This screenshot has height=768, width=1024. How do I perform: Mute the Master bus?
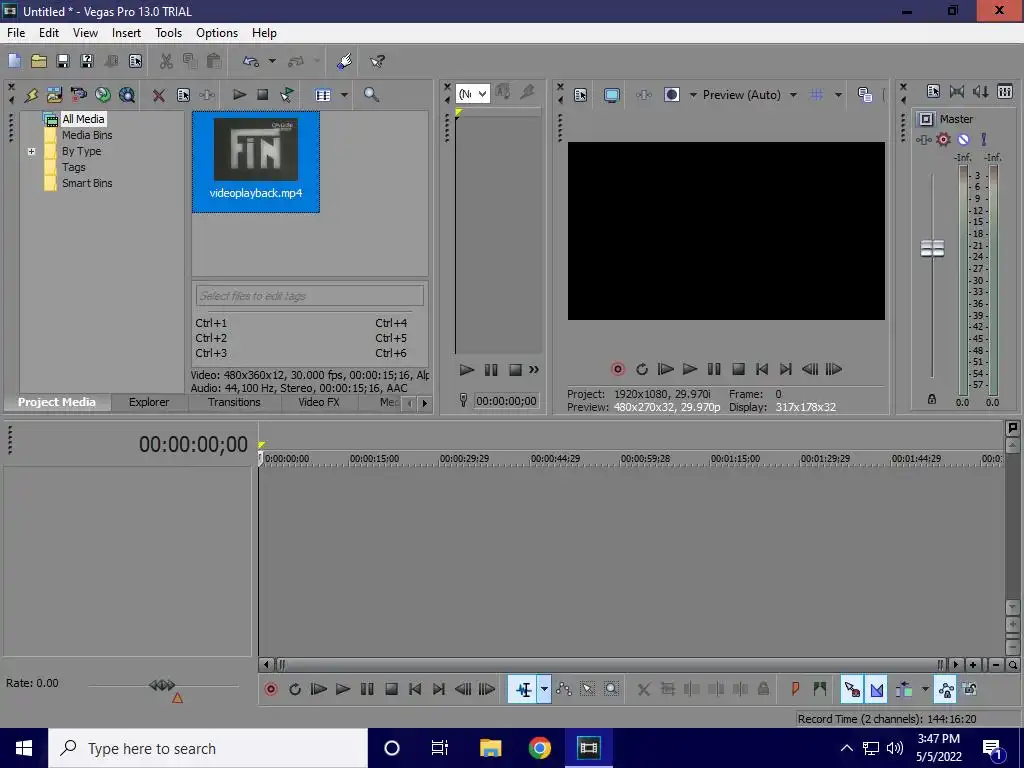click(x=963, y=139)
